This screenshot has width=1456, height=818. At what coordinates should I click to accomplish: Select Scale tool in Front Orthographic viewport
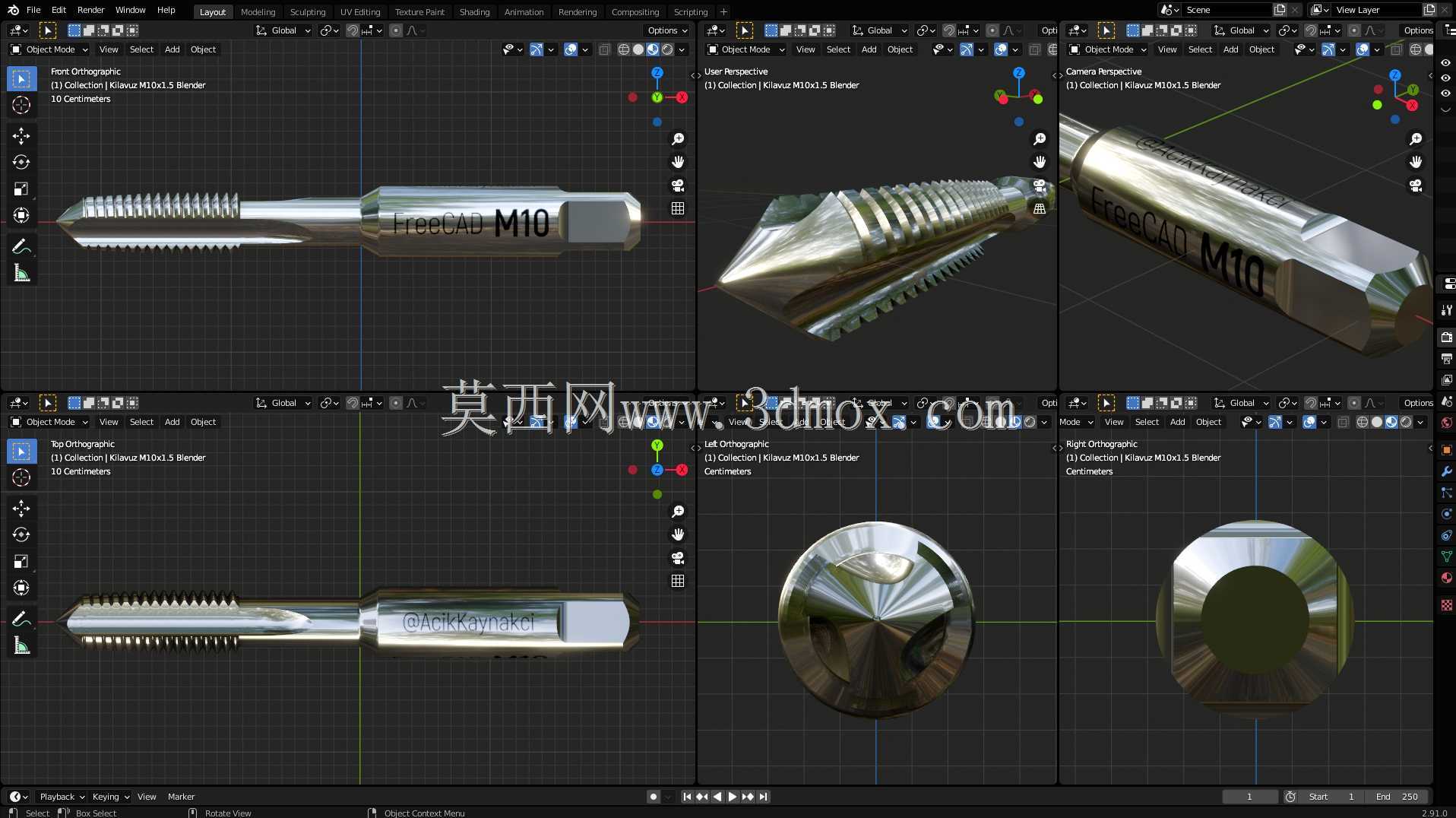tap(21, 189)
